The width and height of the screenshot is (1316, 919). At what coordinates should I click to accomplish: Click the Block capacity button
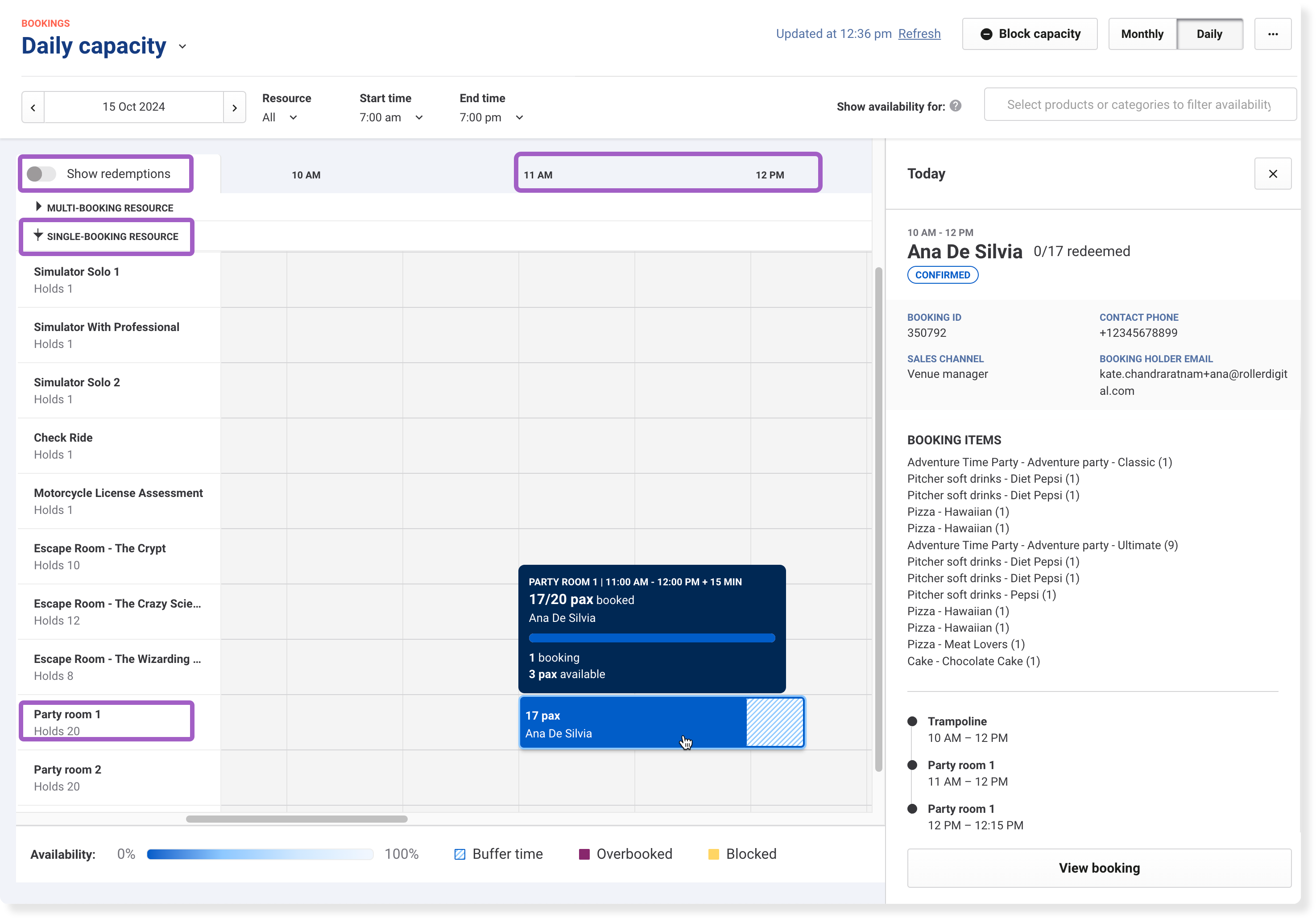pos(1030,34)
